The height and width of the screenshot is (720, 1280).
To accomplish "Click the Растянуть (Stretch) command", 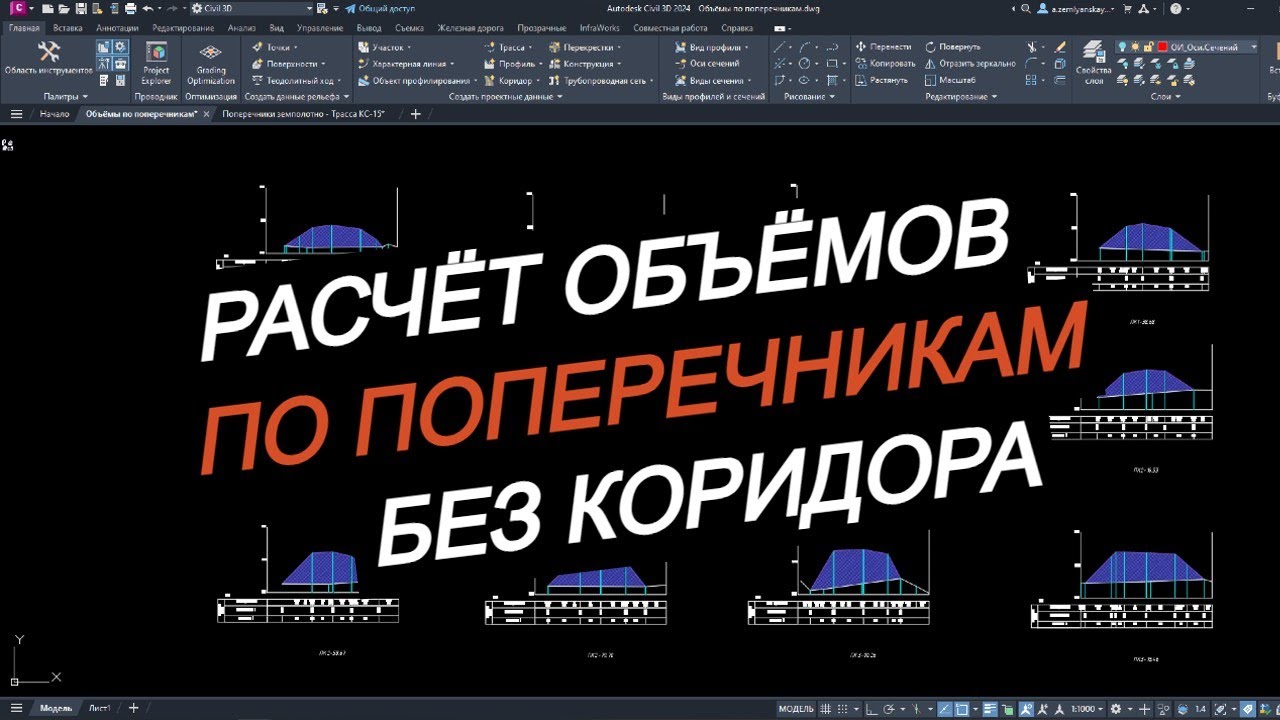I will coord(882,80).
